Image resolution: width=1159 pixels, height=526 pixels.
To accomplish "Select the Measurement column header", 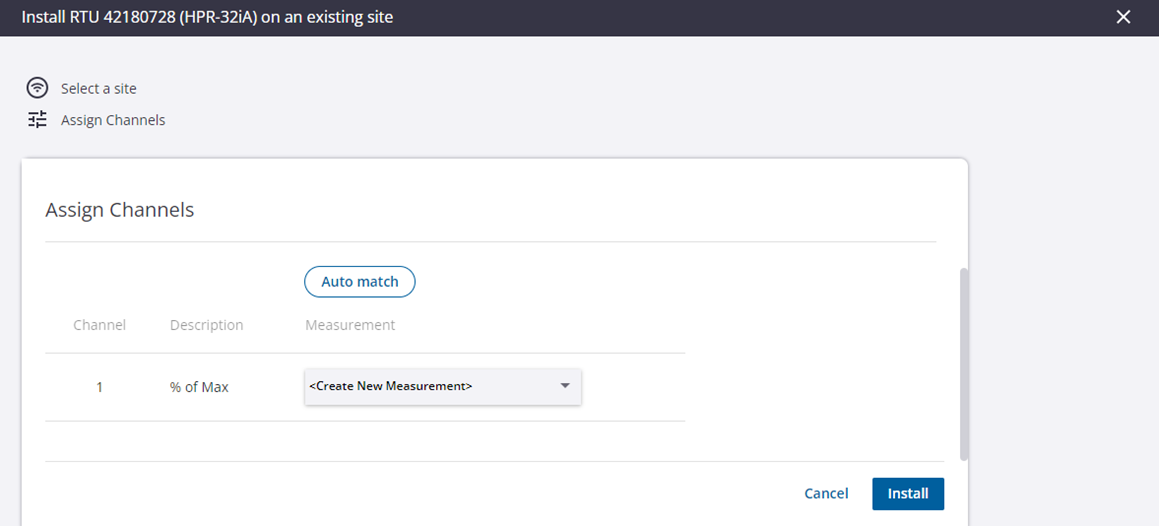I will tap(350, 325).
